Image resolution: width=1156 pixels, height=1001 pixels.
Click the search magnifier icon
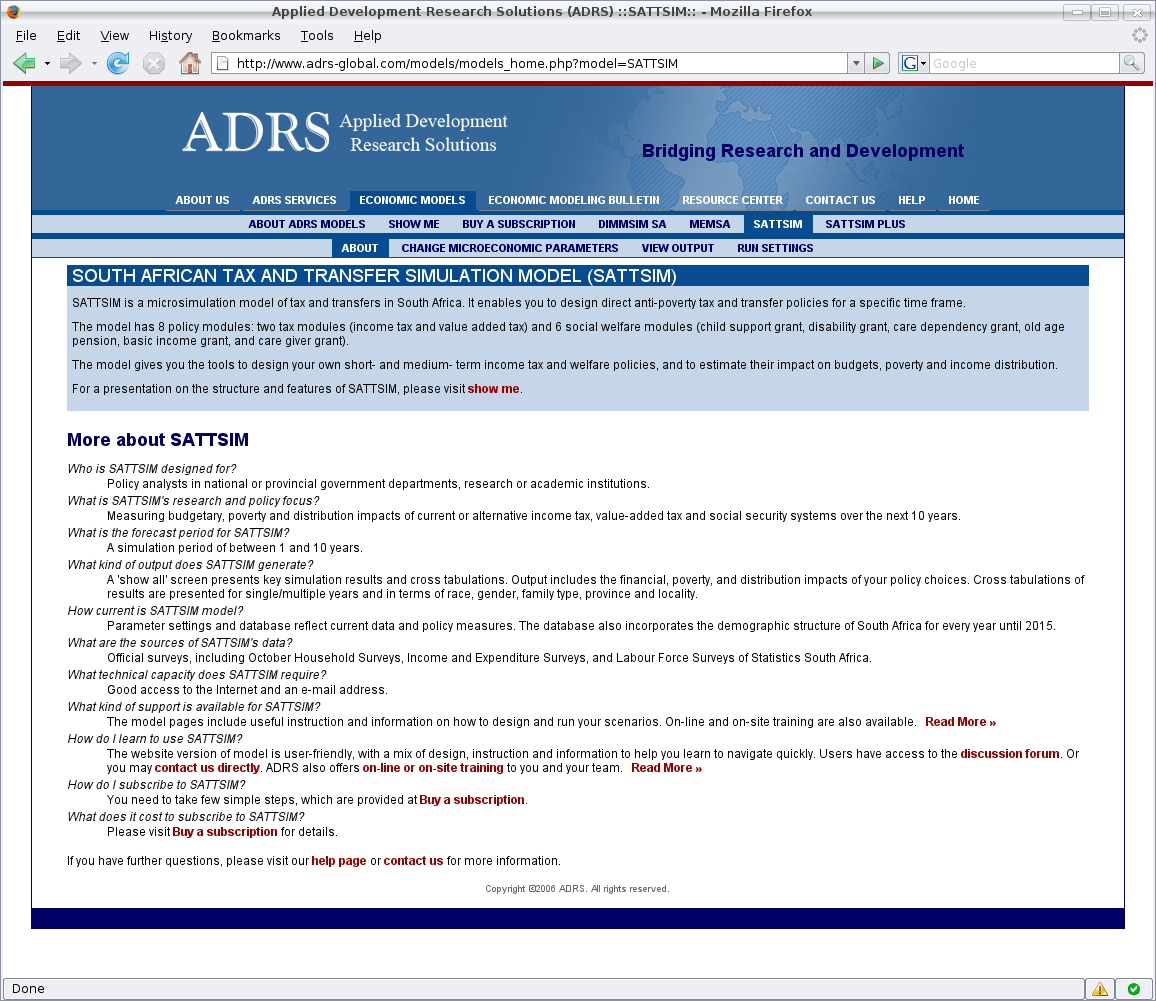tap(1131, 63)
